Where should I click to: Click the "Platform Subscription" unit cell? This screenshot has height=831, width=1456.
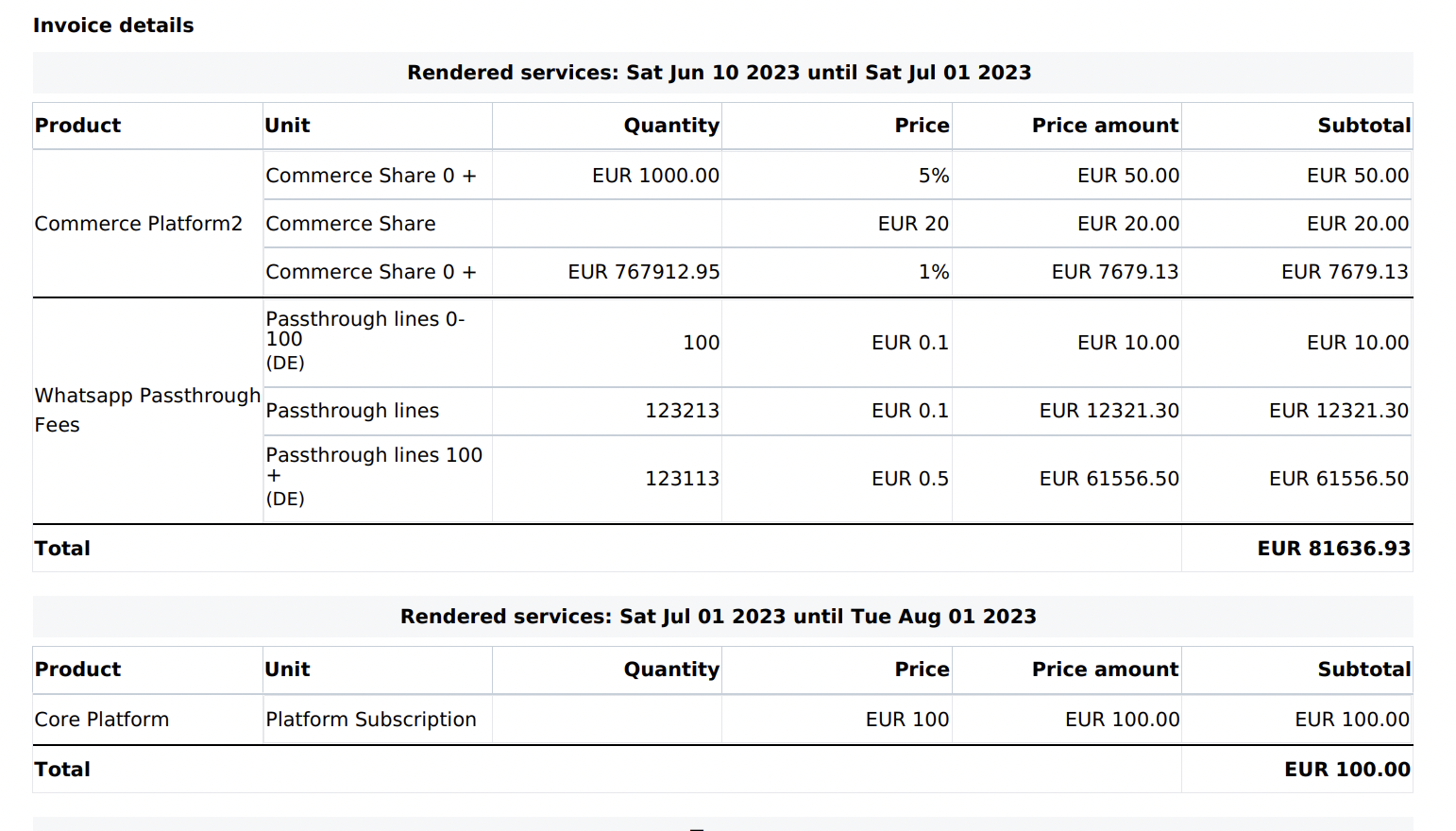(371, 720)
